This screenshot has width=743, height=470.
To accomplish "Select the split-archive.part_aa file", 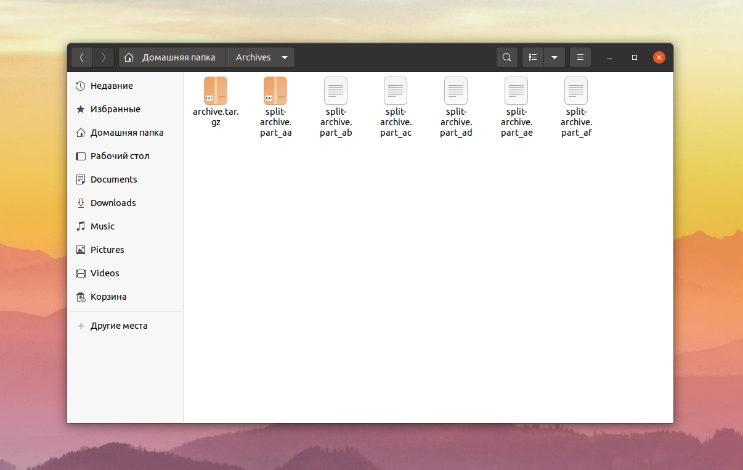I will [x=275, y=92].
